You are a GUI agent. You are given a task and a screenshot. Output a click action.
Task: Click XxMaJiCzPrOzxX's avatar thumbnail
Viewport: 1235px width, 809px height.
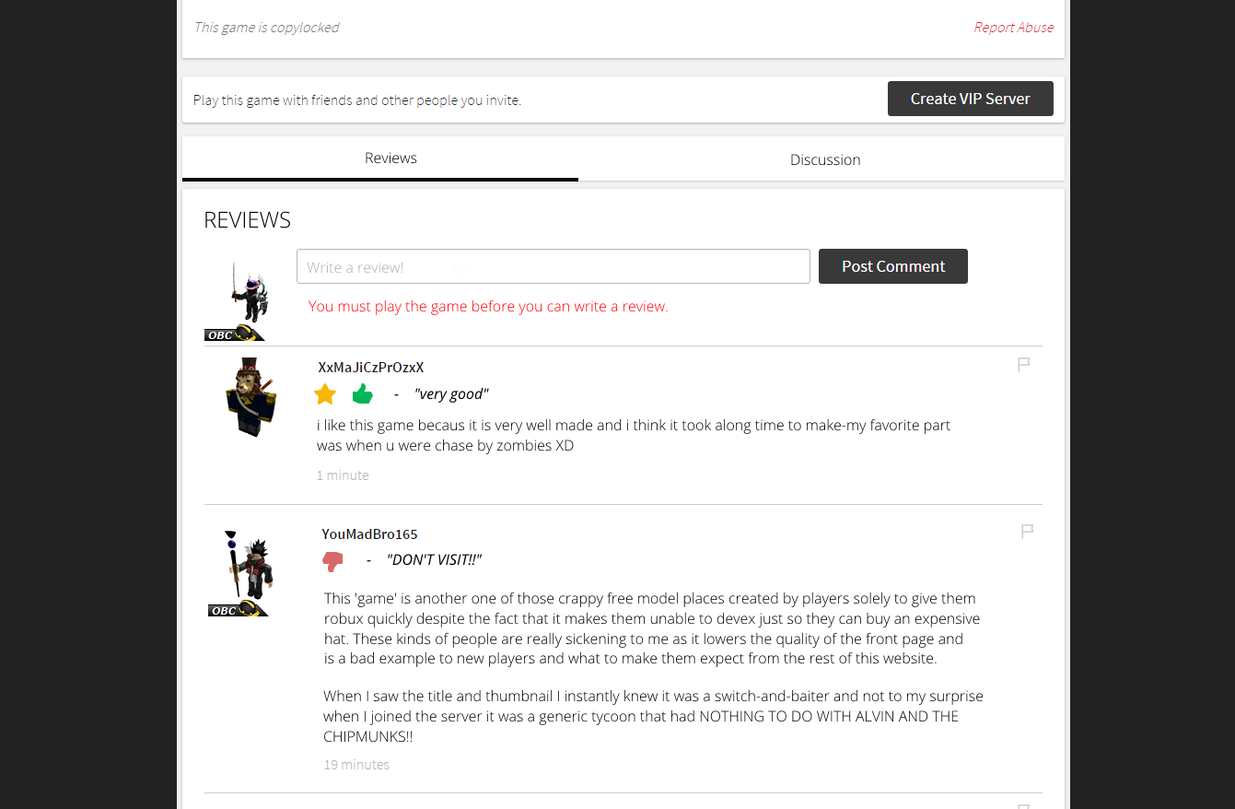250,396
